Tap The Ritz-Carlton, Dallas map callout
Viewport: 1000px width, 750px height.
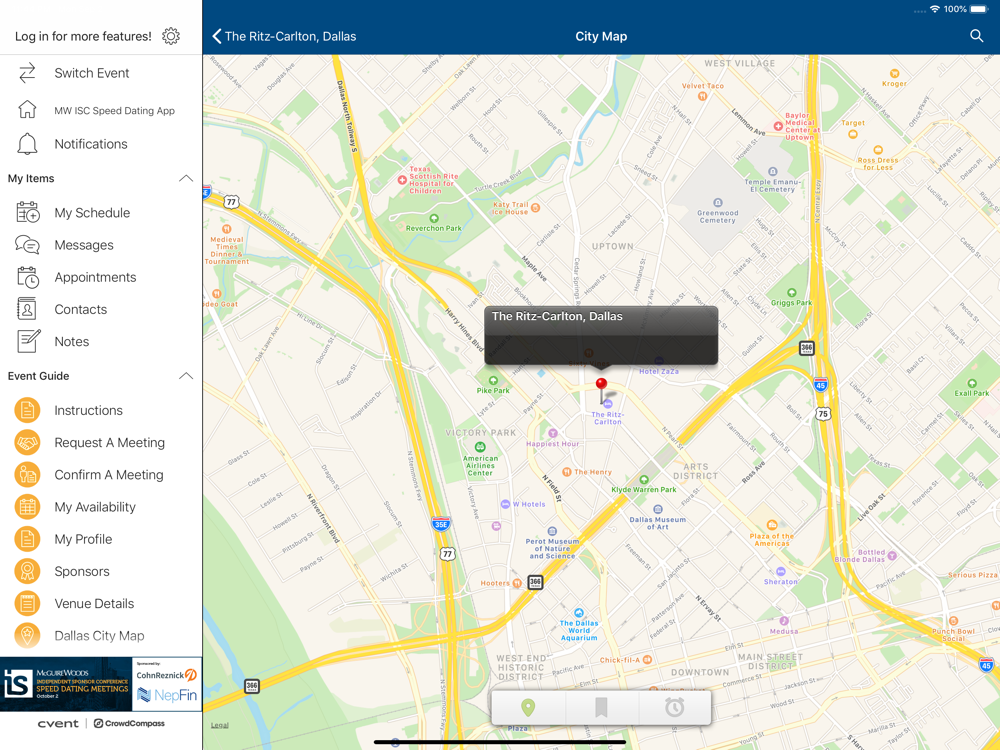coord(601,334)
